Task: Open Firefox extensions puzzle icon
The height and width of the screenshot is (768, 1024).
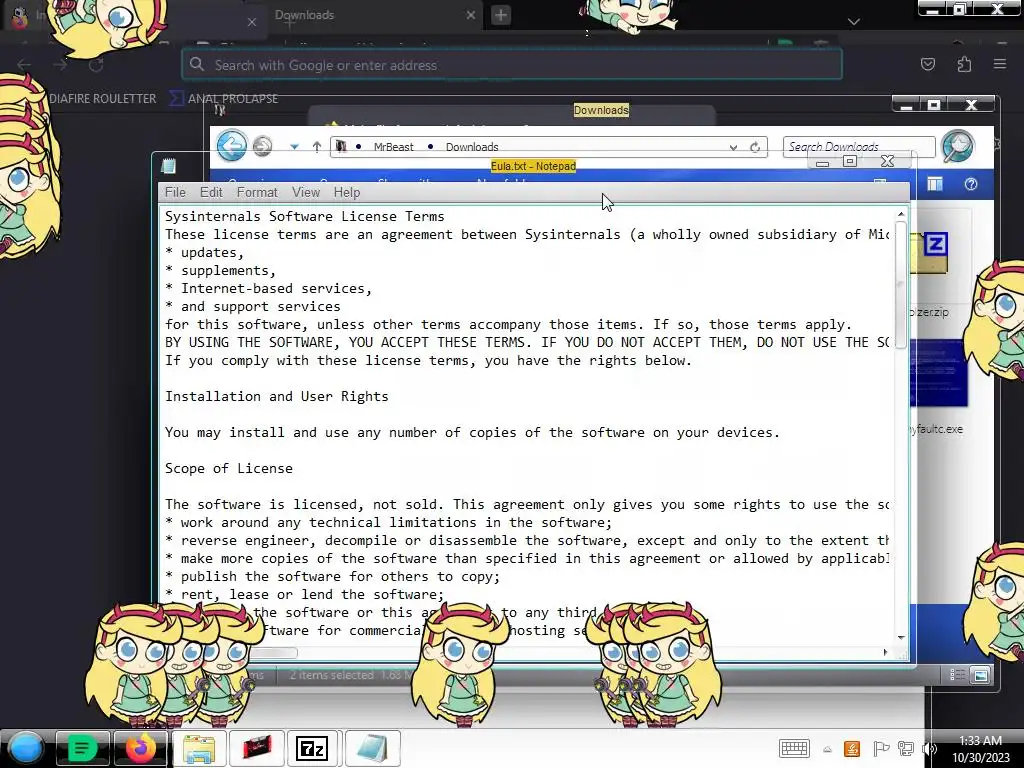Action: (964, 64)
